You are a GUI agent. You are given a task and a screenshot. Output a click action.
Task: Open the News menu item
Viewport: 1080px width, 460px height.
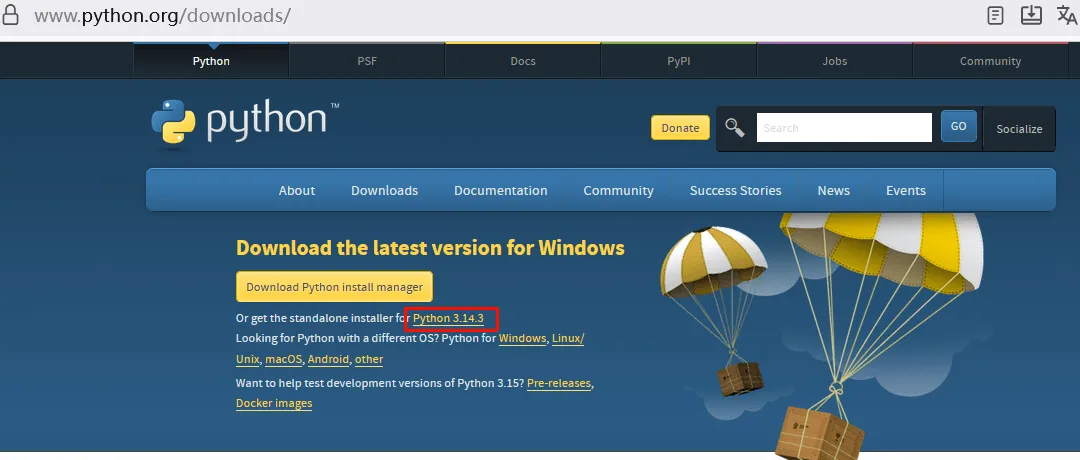coord(833,191)
